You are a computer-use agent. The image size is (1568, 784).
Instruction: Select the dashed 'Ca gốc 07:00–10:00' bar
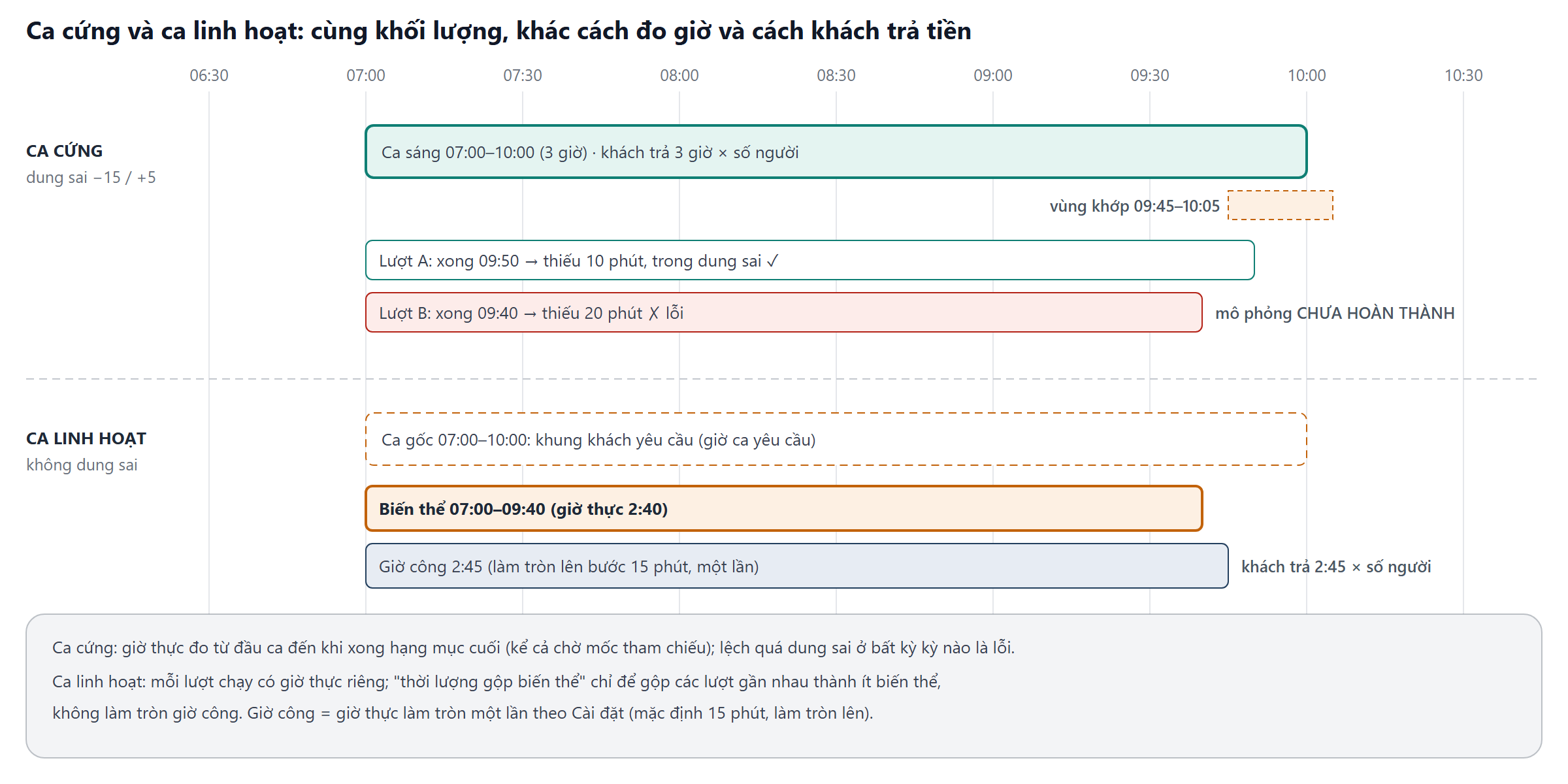pos(836,439)
